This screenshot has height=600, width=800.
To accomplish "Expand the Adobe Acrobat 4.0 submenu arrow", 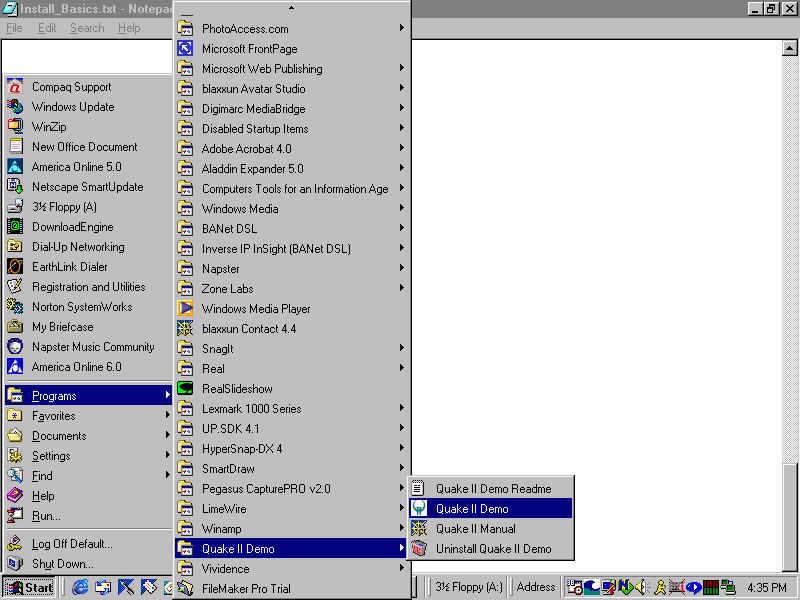I will 402,149.
